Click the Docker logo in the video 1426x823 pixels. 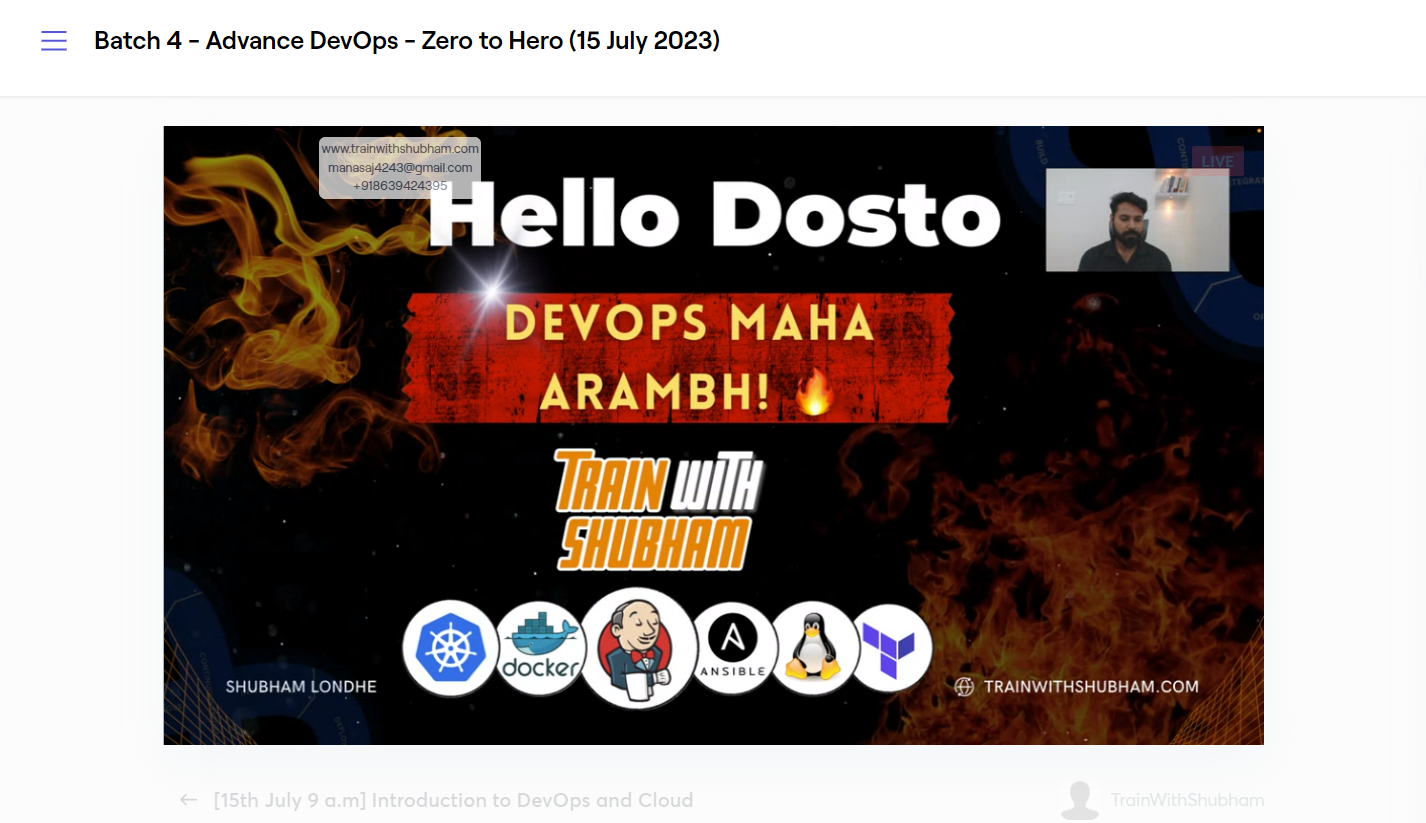tap(541, 648)
